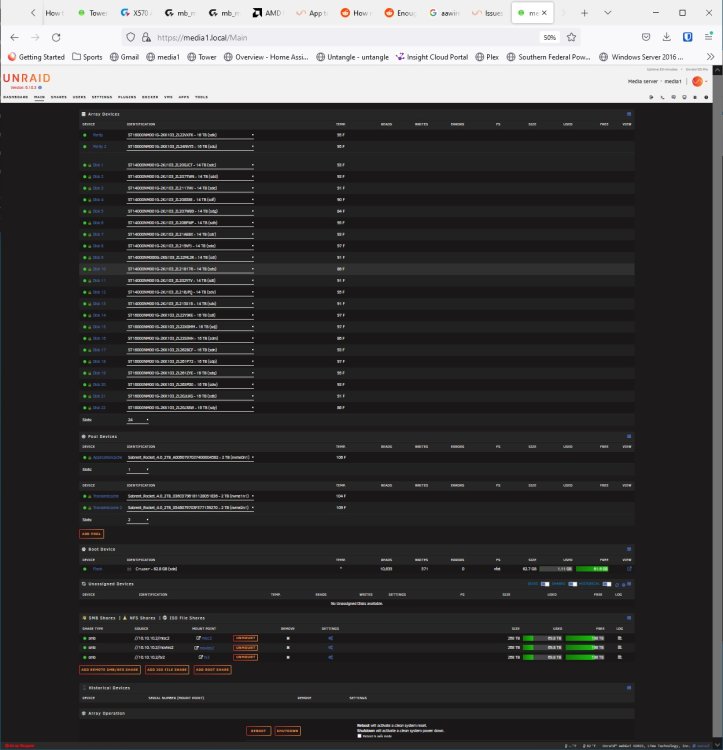Open first Sabrent Rocket pool device dropdown

(x=190, y=458)
